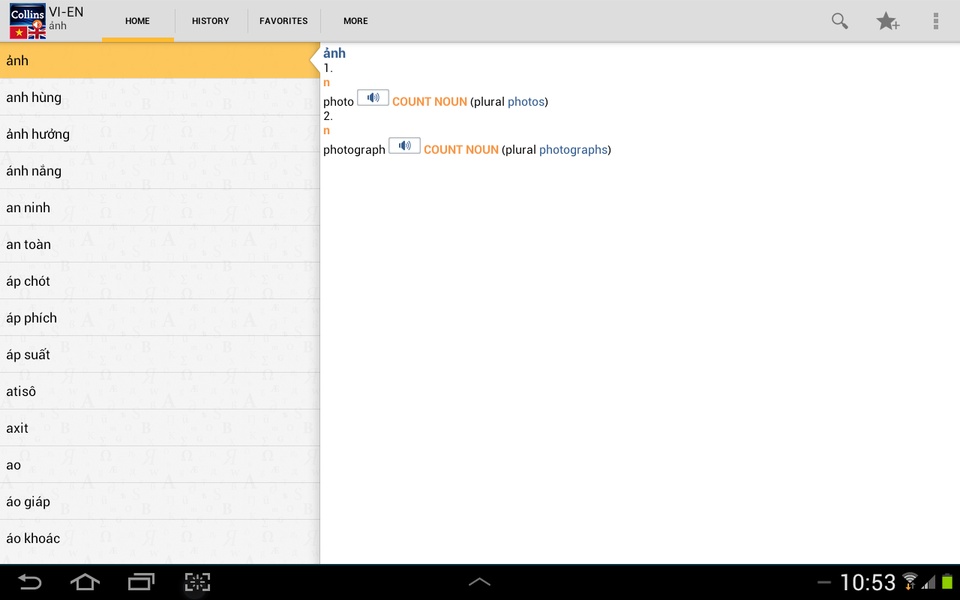Select "an ninh" in the word list
This screenshot has width=960, height=600.
point(160,208)
